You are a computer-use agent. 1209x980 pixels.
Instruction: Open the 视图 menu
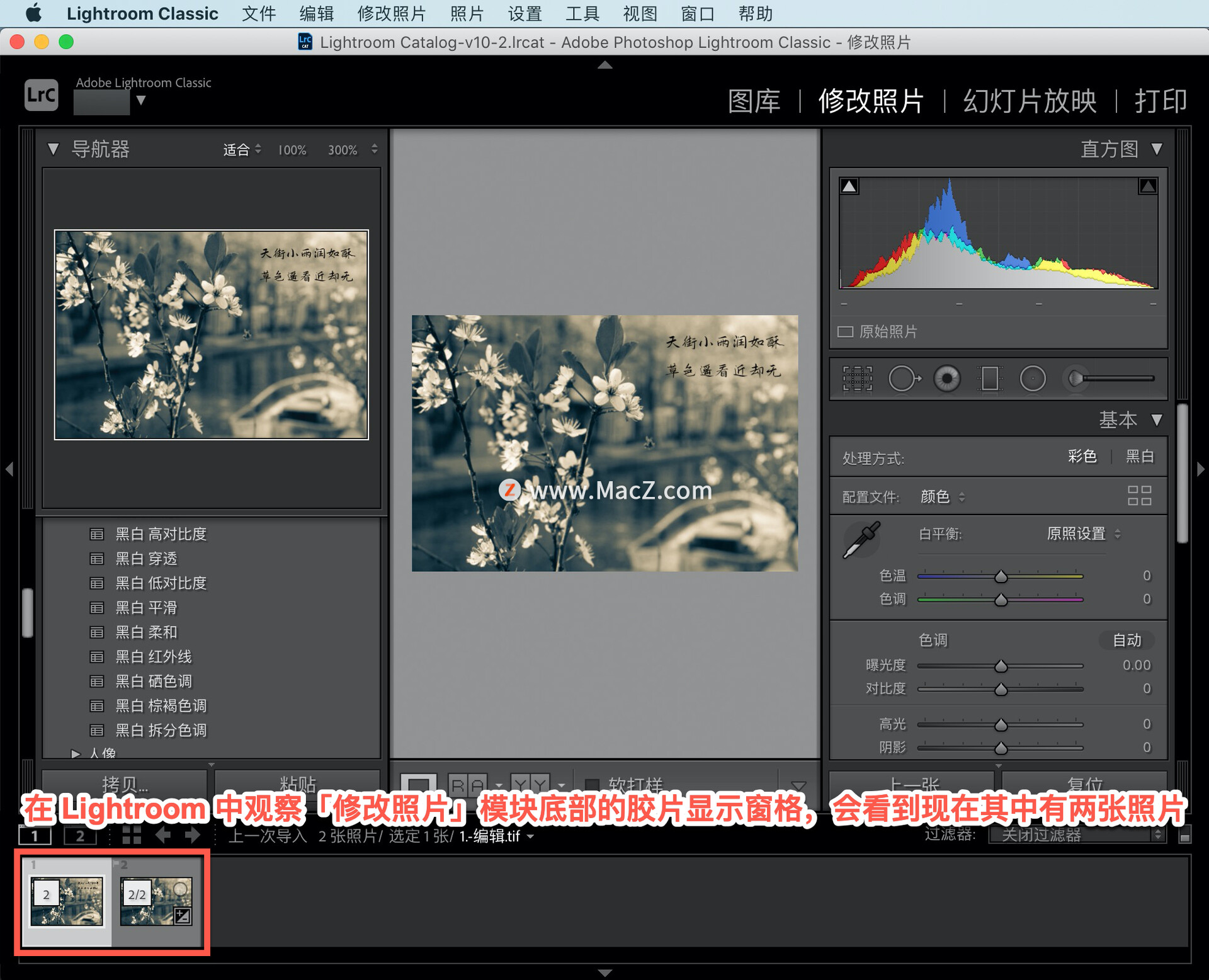tap(640, 13)
